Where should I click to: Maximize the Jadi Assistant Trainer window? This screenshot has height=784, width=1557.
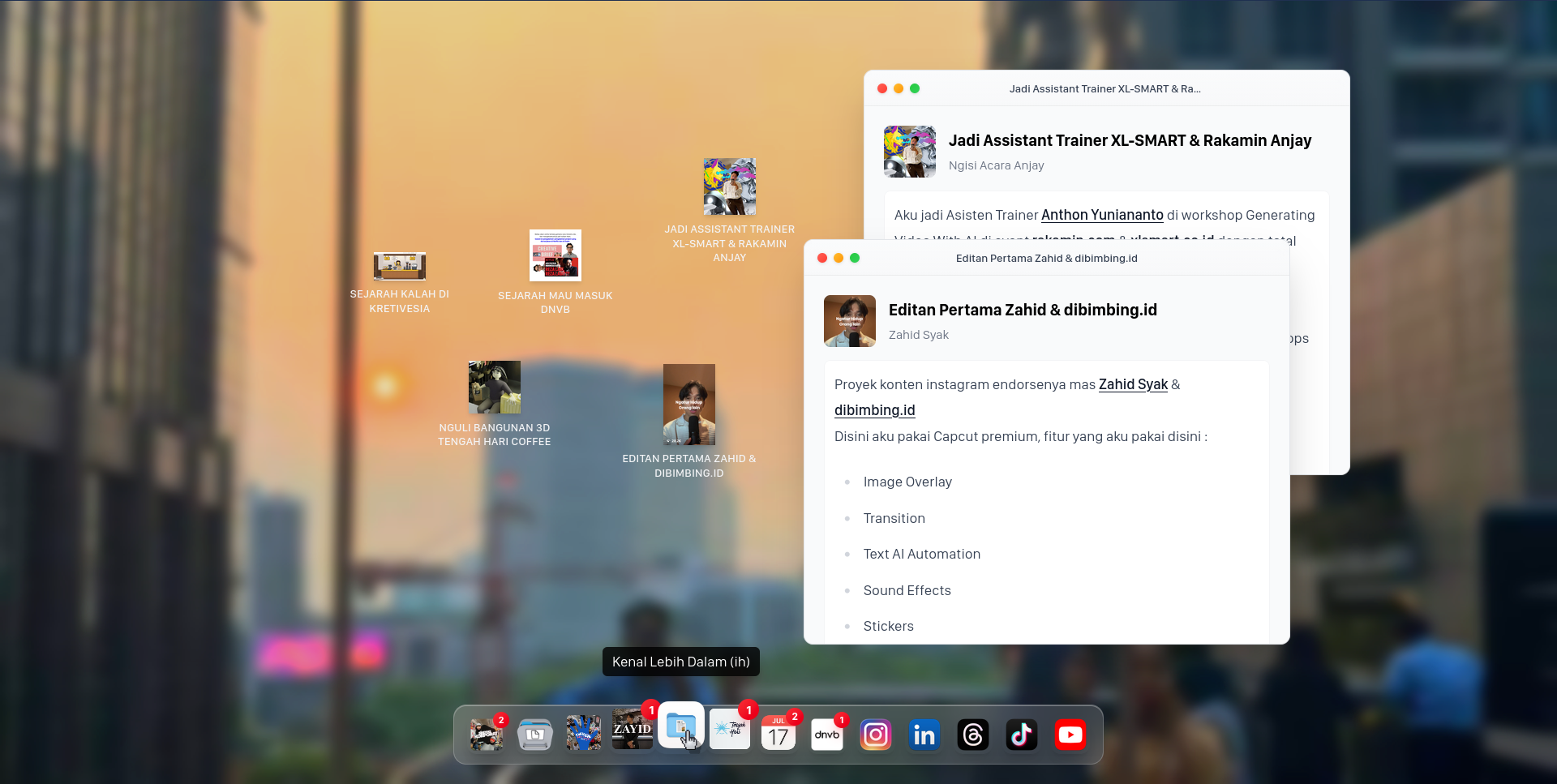(x=915, y=88)
